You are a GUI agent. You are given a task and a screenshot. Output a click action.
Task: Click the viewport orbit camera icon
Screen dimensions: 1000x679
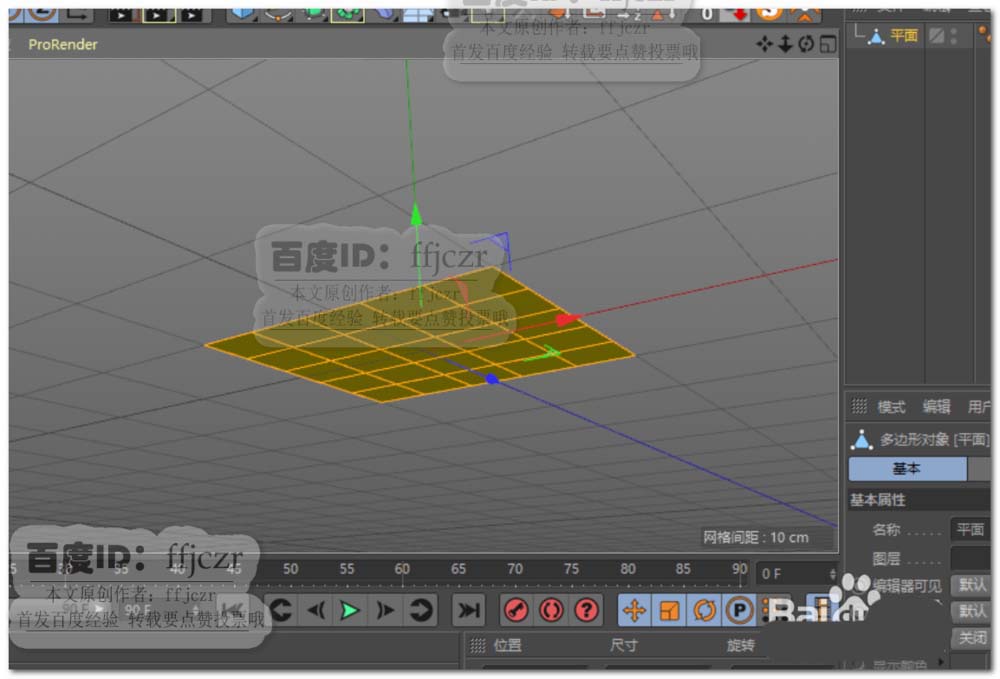pos(806,43)
